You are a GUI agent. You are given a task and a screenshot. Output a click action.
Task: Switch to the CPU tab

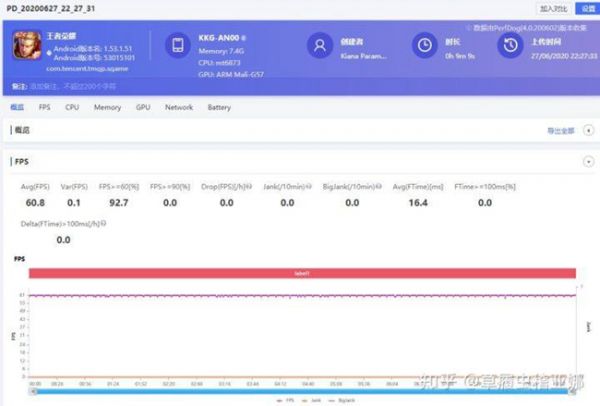pos(72,107)
